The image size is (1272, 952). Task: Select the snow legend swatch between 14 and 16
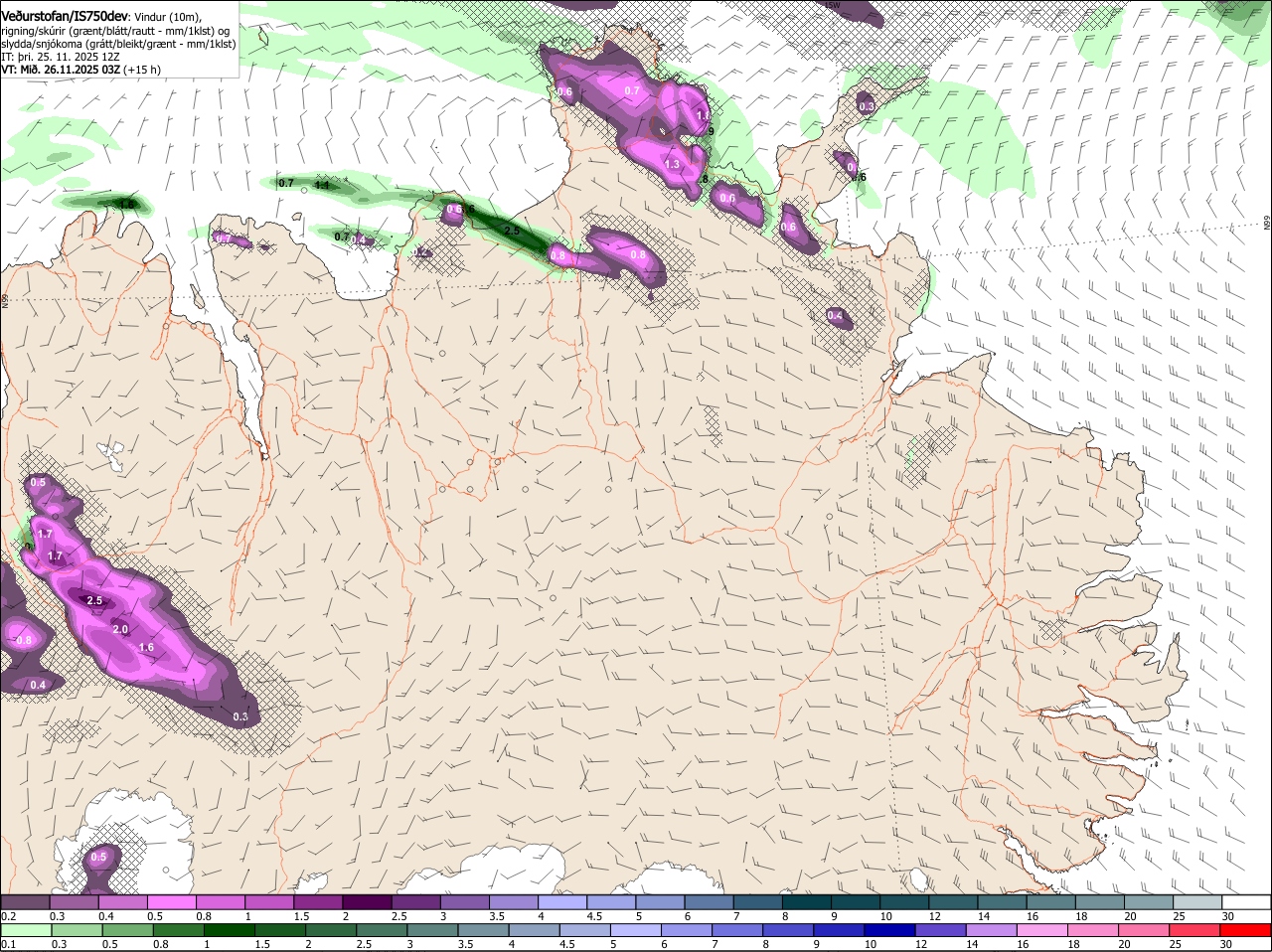(x=1003, y=901)
